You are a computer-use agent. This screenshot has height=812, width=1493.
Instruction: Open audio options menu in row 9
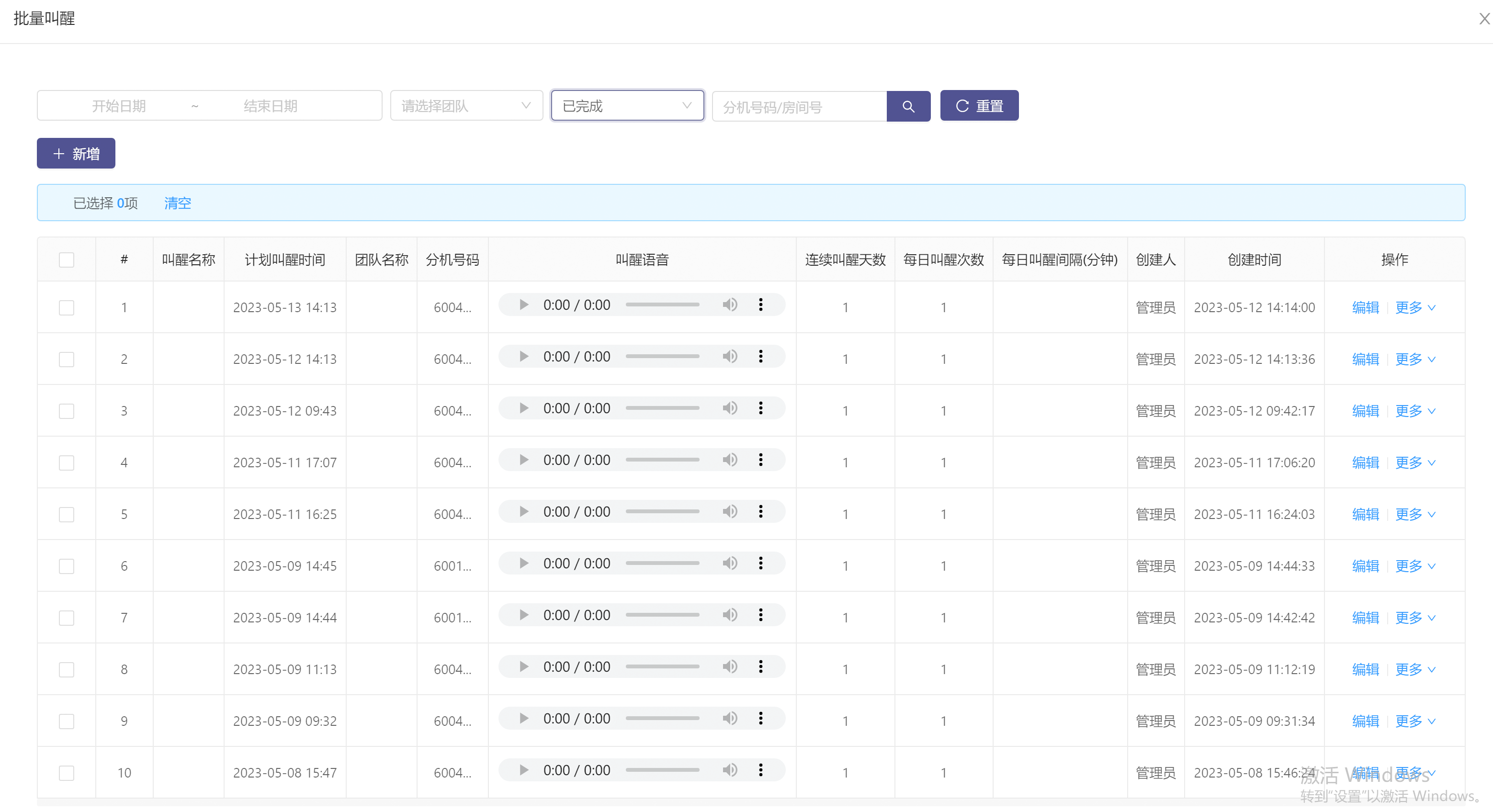click(x=760, y=718)
